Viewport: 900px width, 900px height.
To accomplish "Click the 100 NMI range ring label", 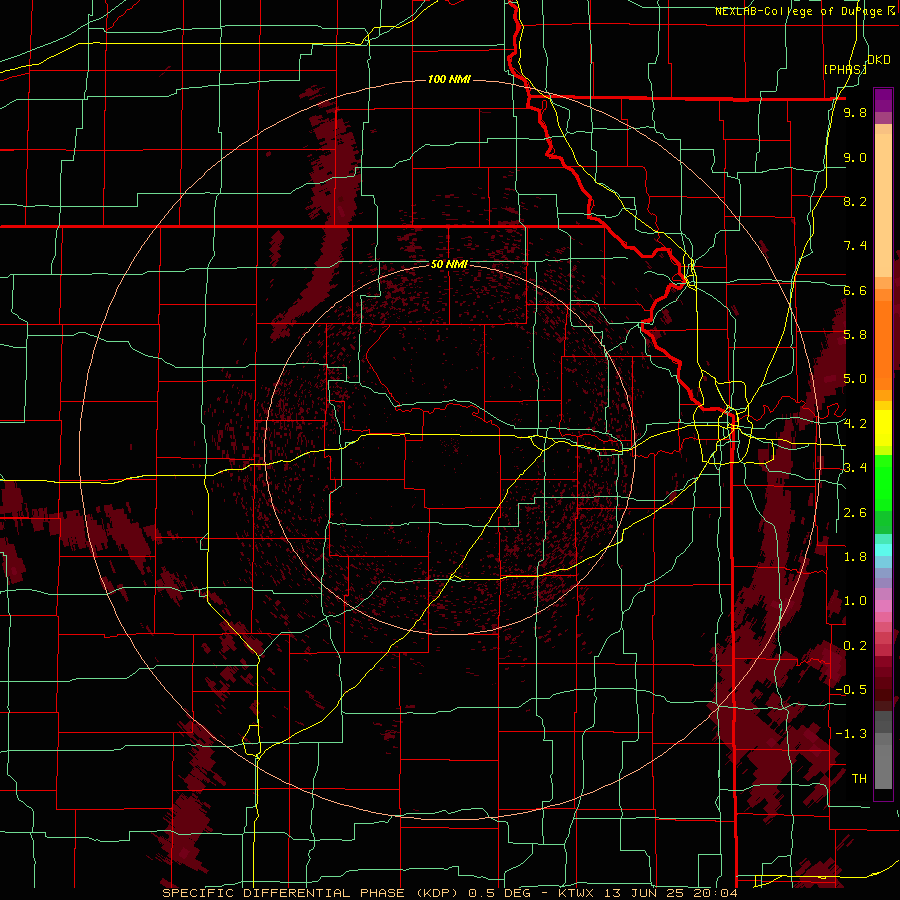I will [x=449, y=79].
